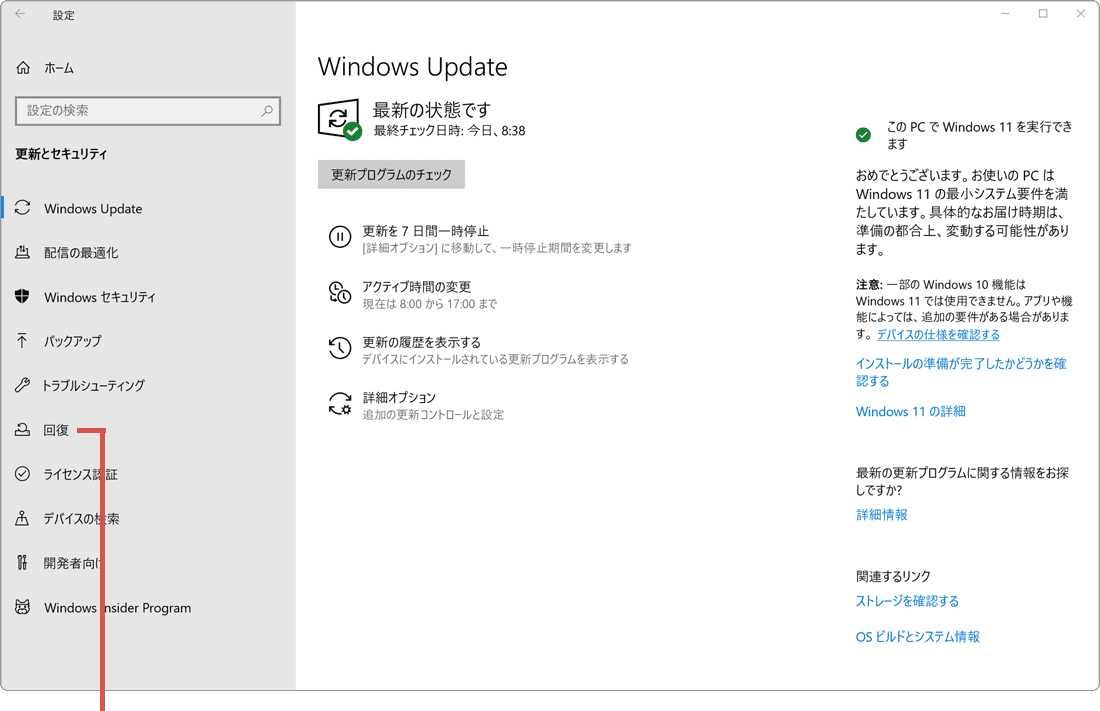
Task: Select the 配信の最適化 (Delivery Optimization) icon
Action: pos(22,252)
